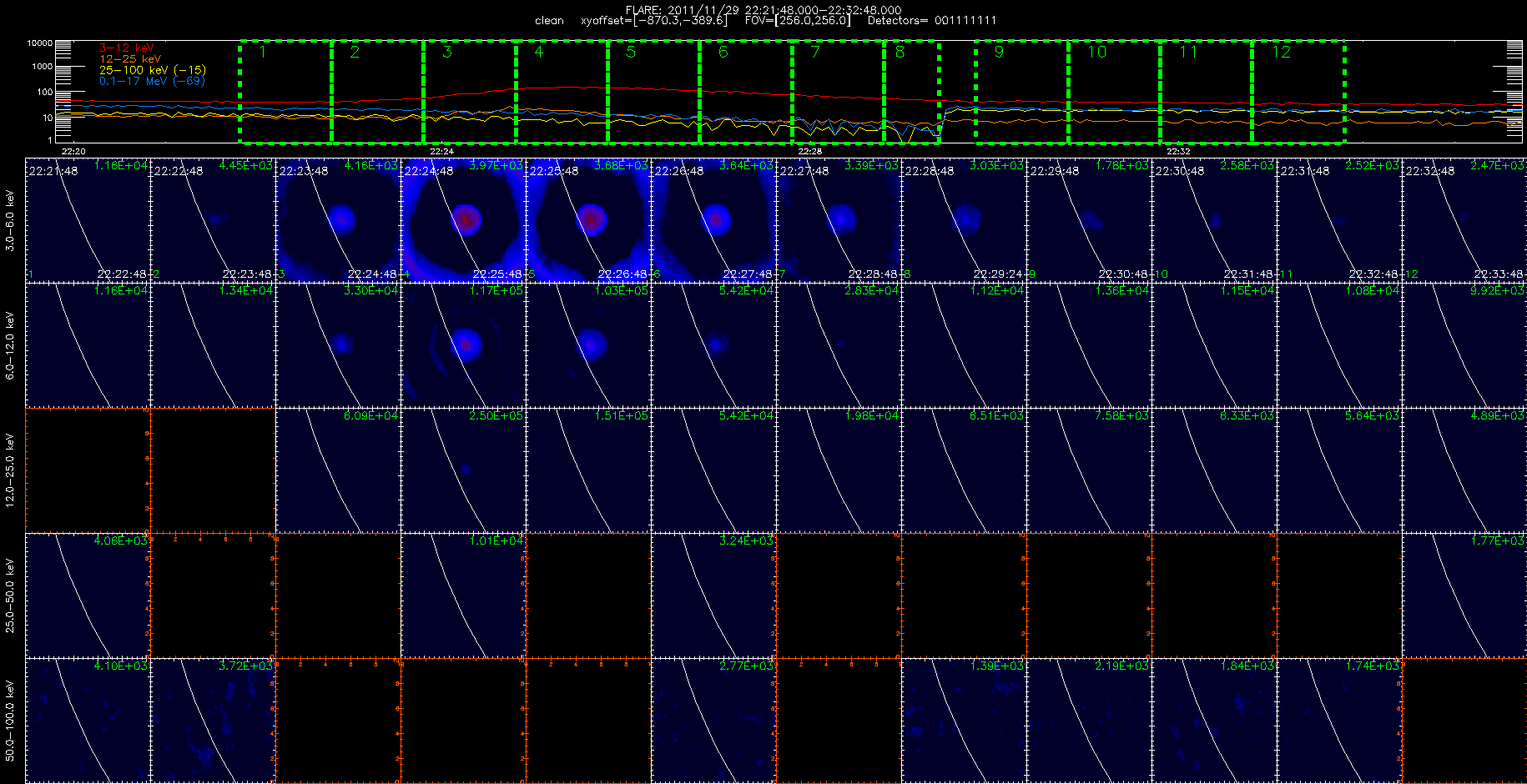Select the 12.0-25.0 keV image with peak 4.89E+03
1527x784 pixels.
(x=1464, y=470)
